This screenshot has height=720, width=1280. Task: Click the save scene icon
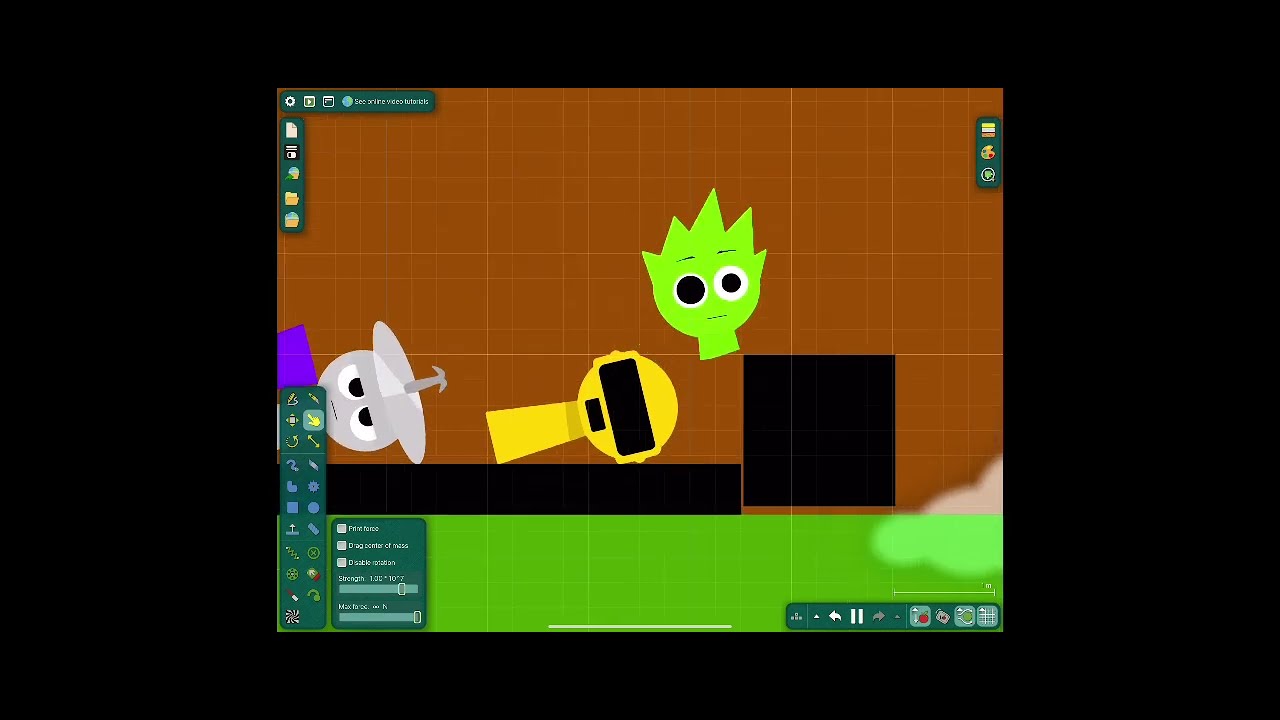(x=291, y=152)
